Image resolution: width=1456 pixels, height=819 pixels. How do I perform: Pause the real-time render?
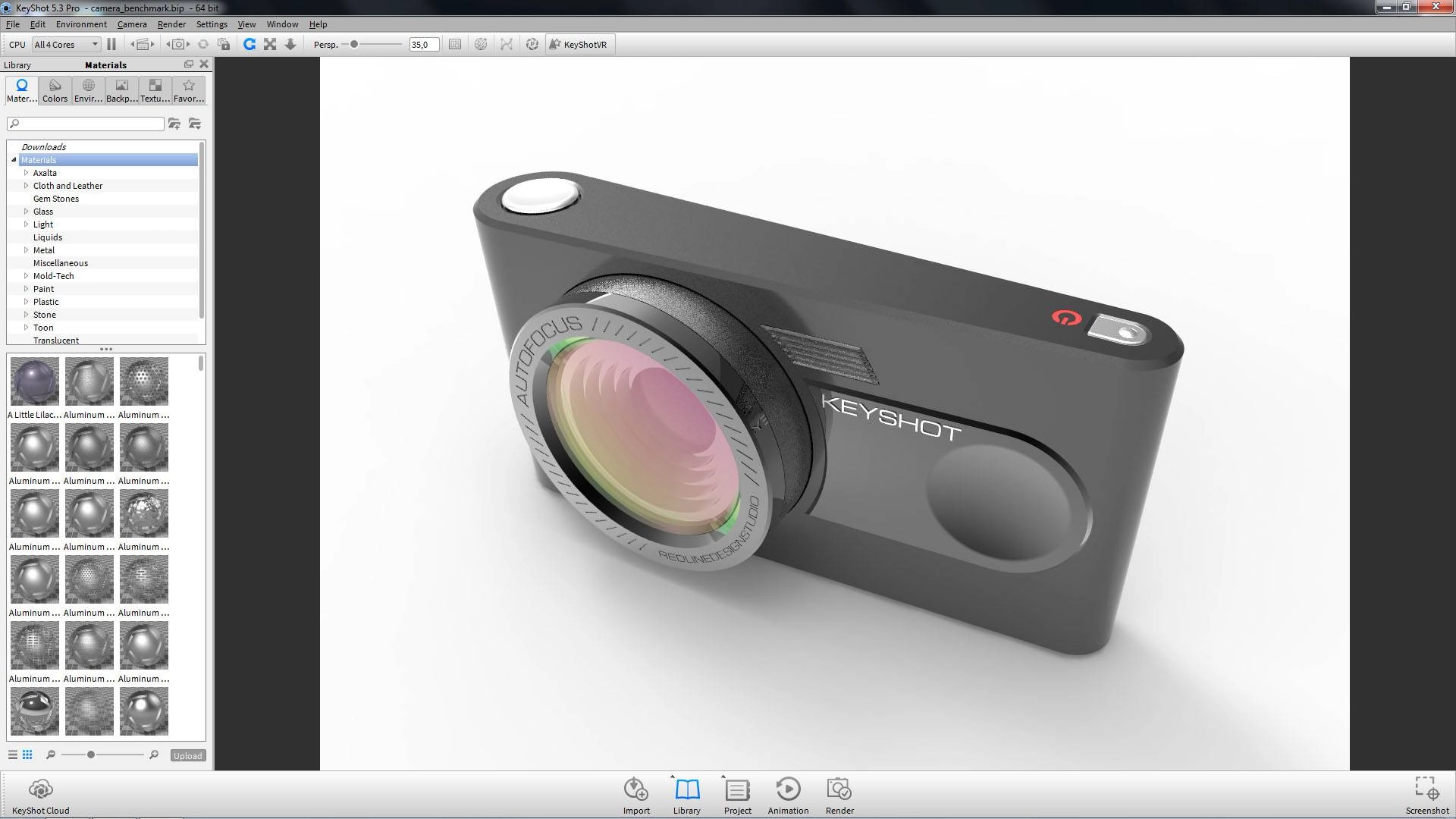pos(111,45)
